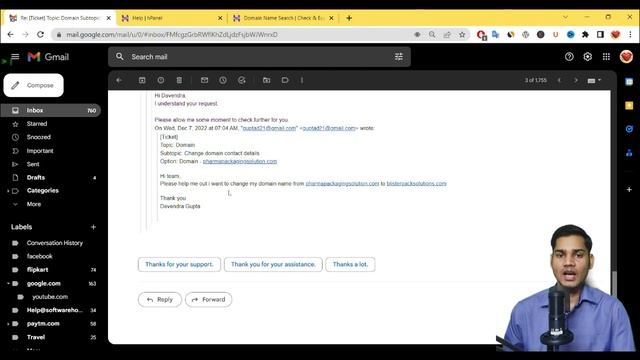Send smart reply Thanks a lot
Viewport: 640px width, 360px height.
click(x=350, y=264)
